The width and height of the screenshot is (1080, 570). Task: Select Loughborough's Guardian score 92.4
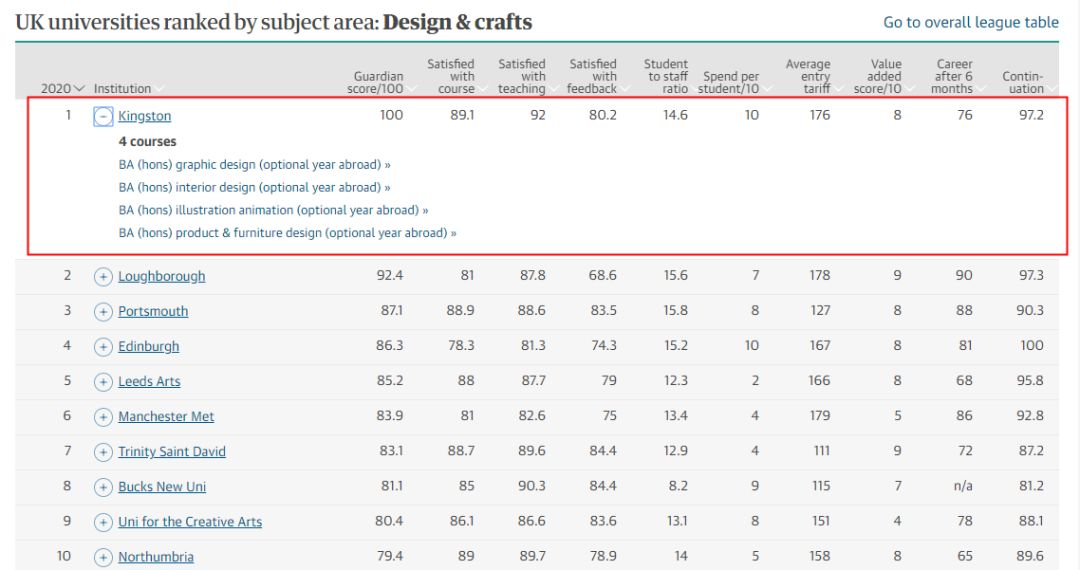pyautogui.click(x=390, y=275)
